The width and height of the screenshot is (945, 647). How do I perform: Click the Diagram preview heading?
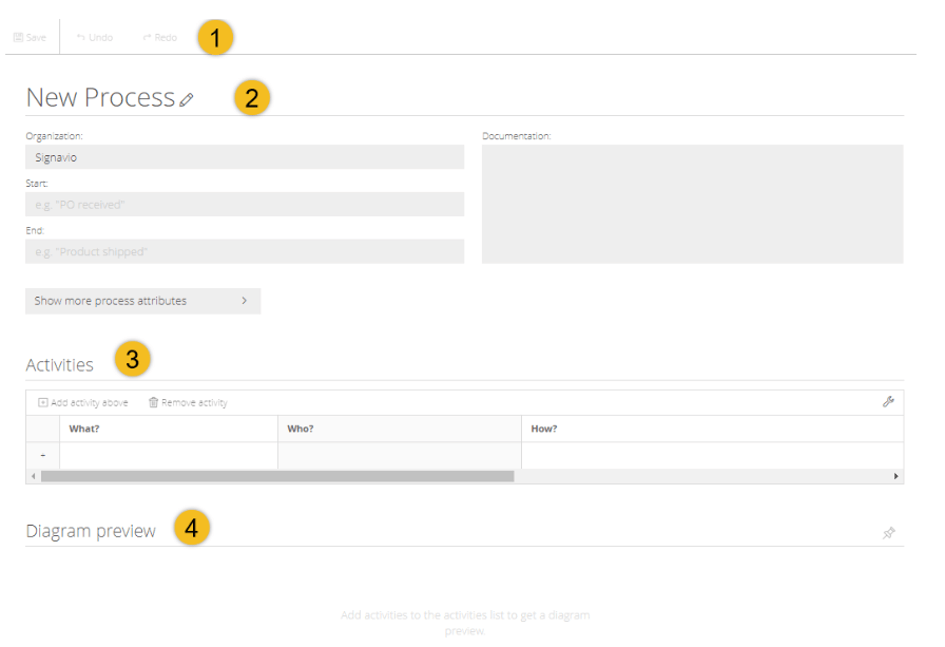pos(90,531)
